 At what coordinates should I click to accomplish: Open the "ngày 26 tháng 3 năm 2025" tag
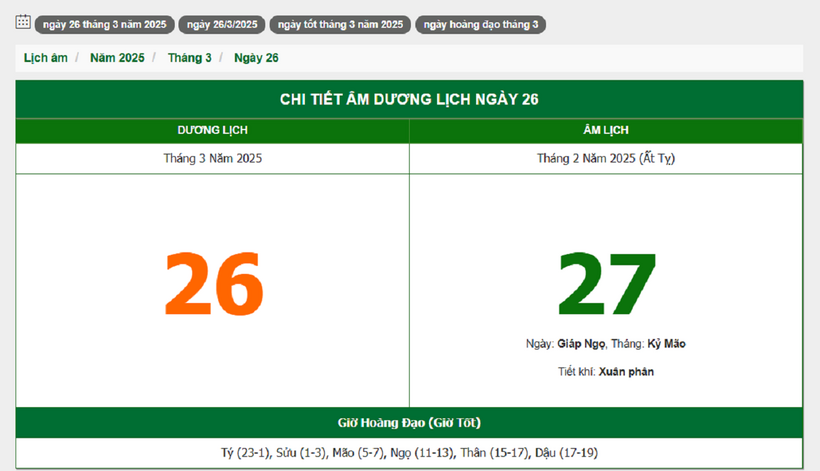pos(104,25)
